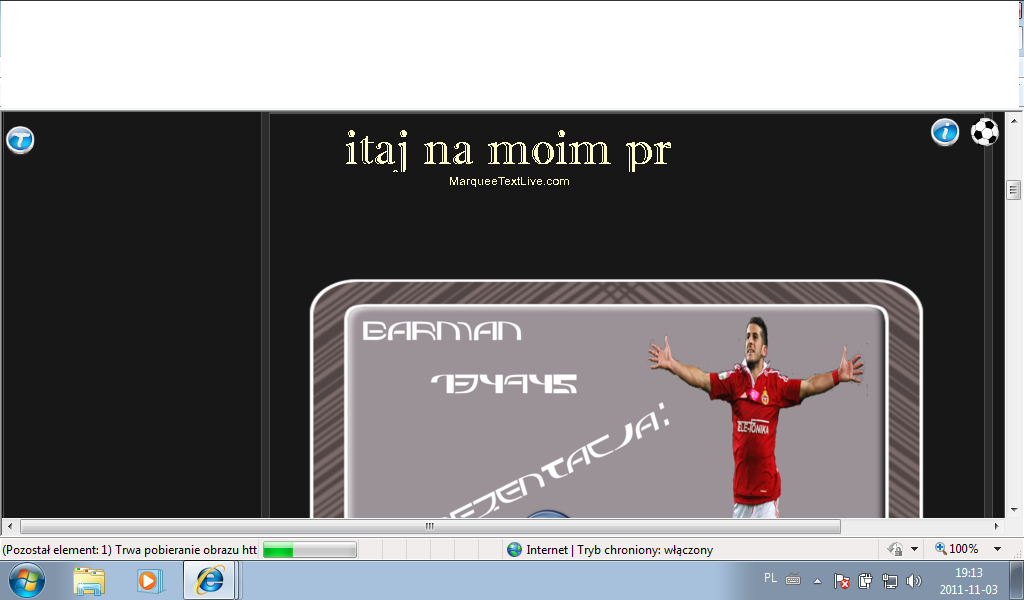Image resolution: width=1024 pixels, height=600 pixels.
Task: Open Action Center flag tray icon
Action: pos(842,581)
